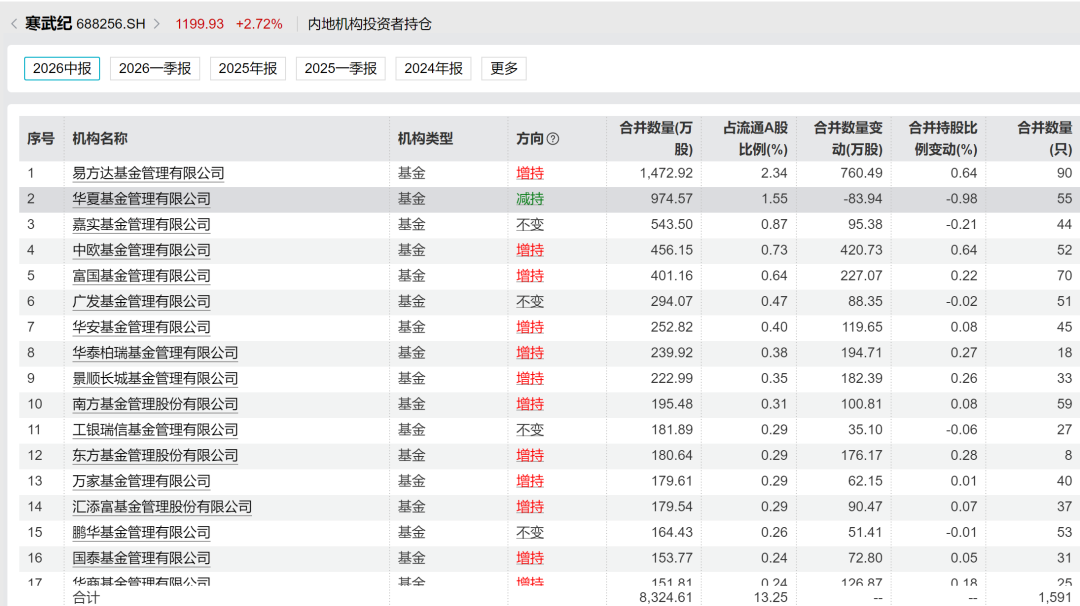Image resolution: width=1080 pixels, height=606 pixels.
Task: Open the 2024年报 tab
Action: pos(433,68)
